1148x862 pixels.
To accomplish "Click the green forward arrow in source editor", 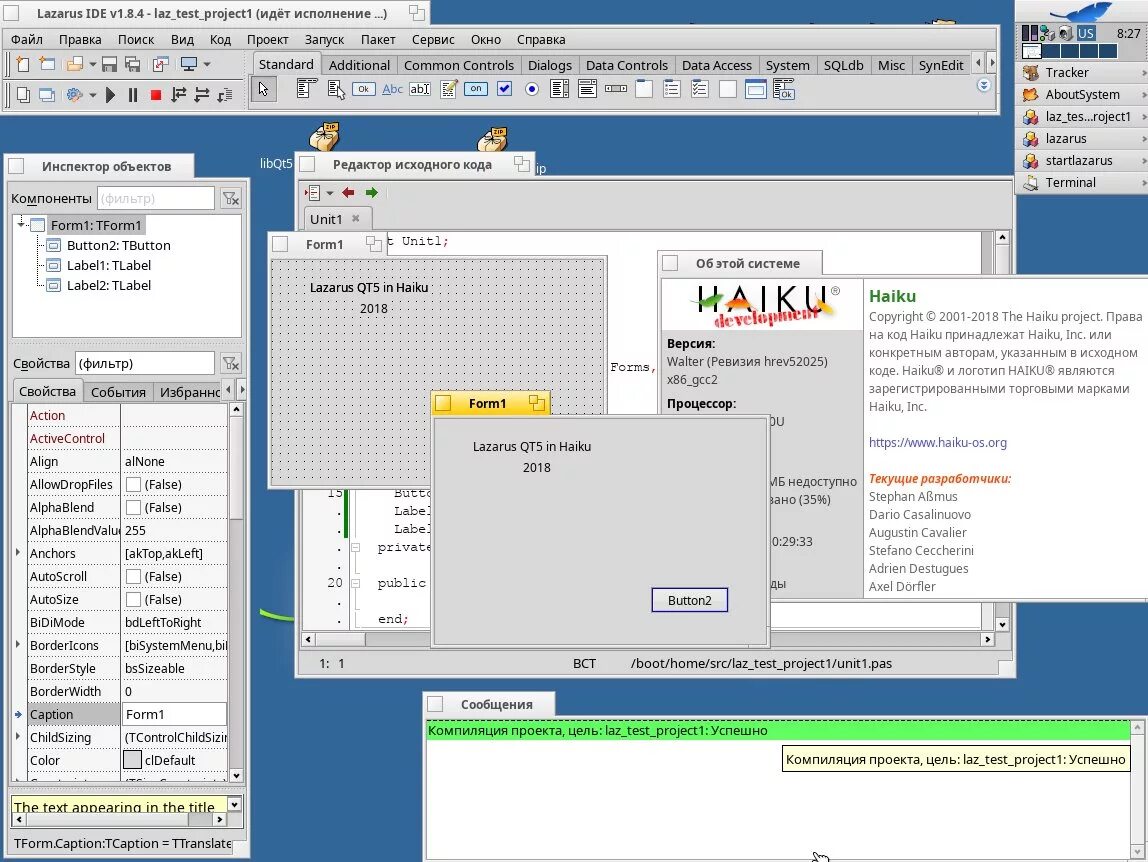I will point(372,193).
